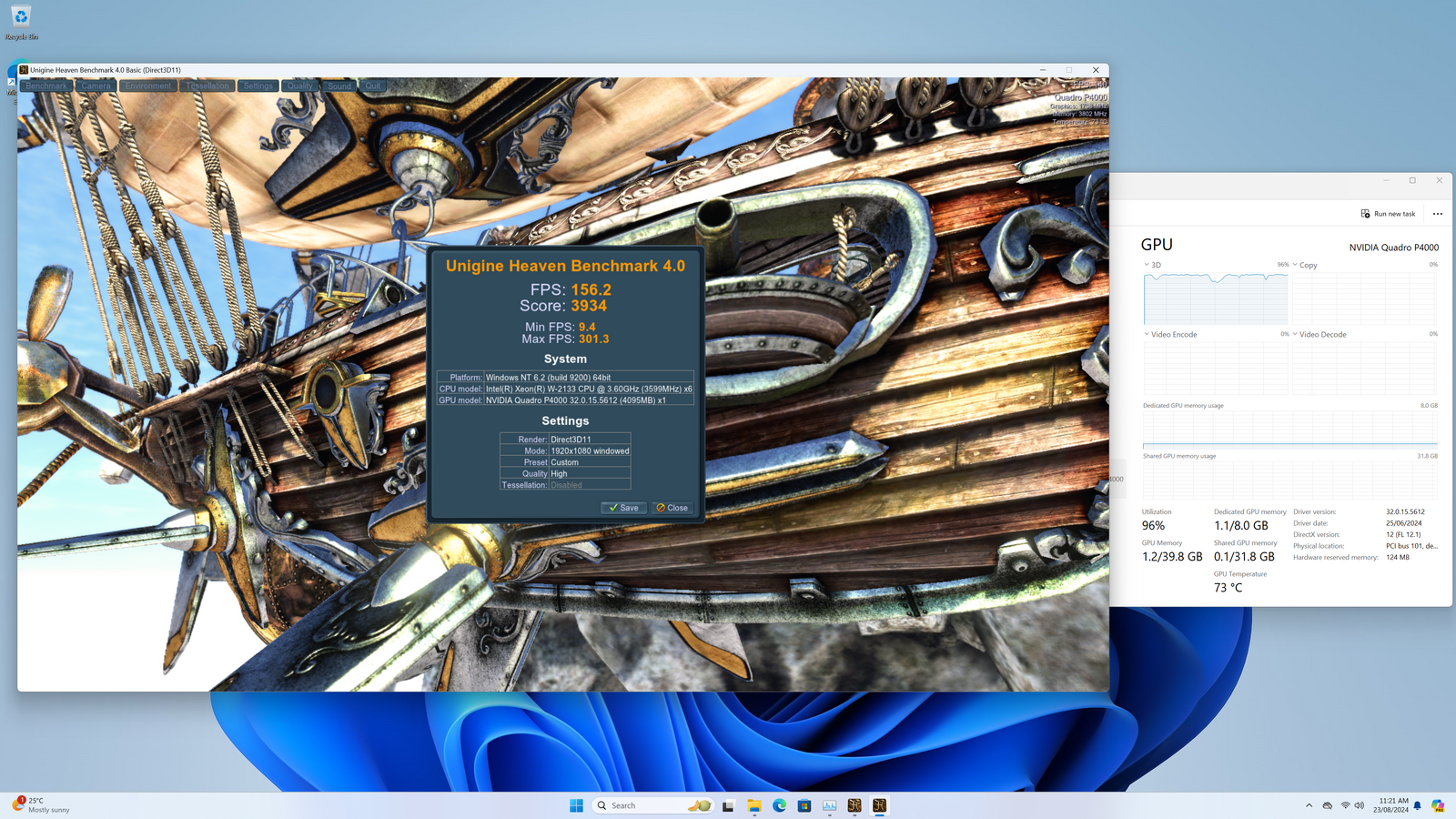The width and height of the screenshot is (1456, 819).
Task: Open the Tessellation menu in Heaven
Action: point(207,86)
